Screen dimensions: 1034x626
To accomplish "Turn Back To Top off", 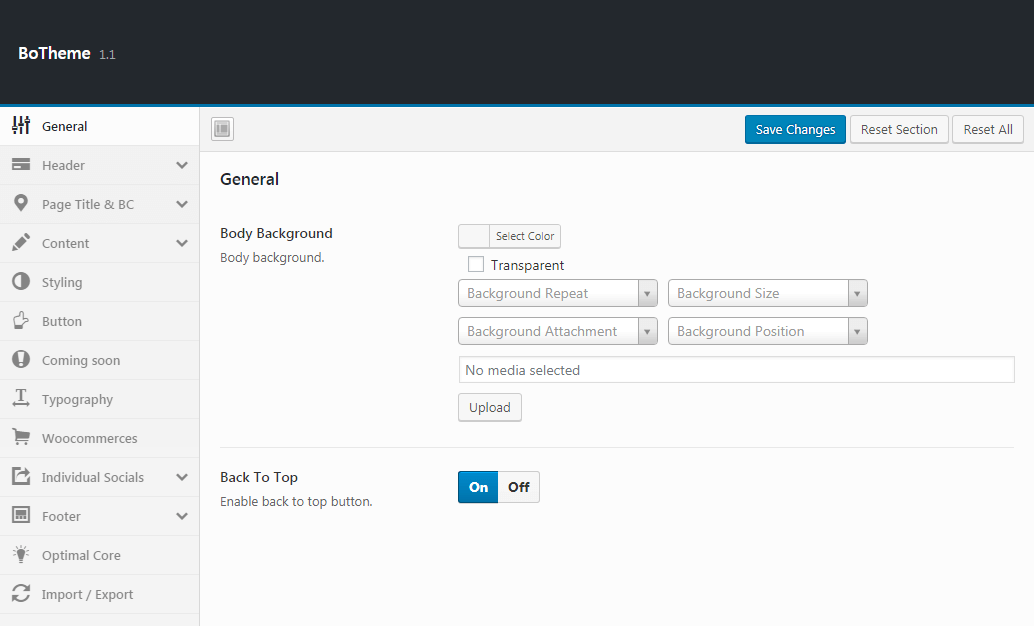I will [518, 487].
